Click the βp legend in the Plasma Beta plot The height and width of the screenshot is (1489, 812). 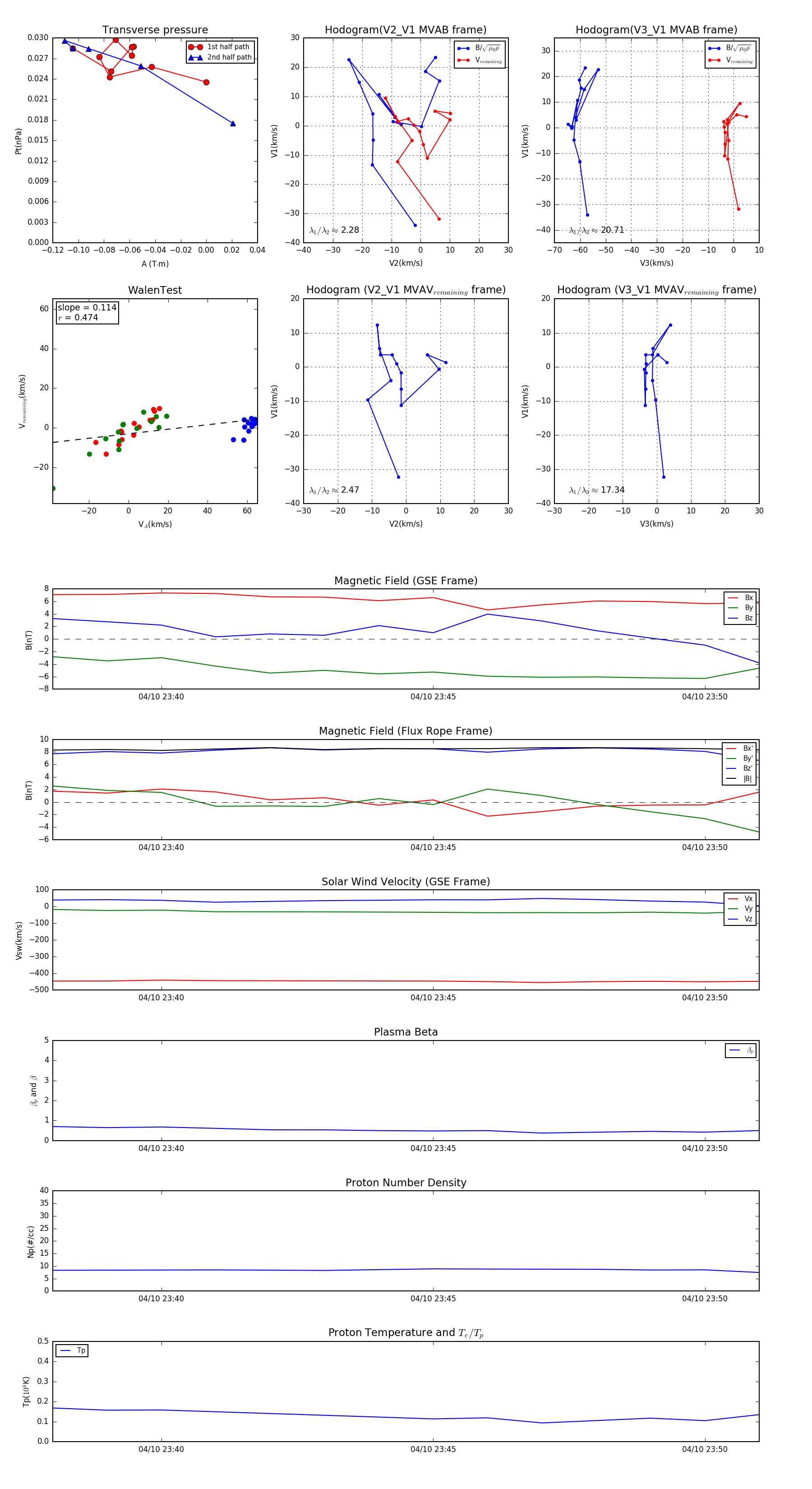(x=741, y=1050)
